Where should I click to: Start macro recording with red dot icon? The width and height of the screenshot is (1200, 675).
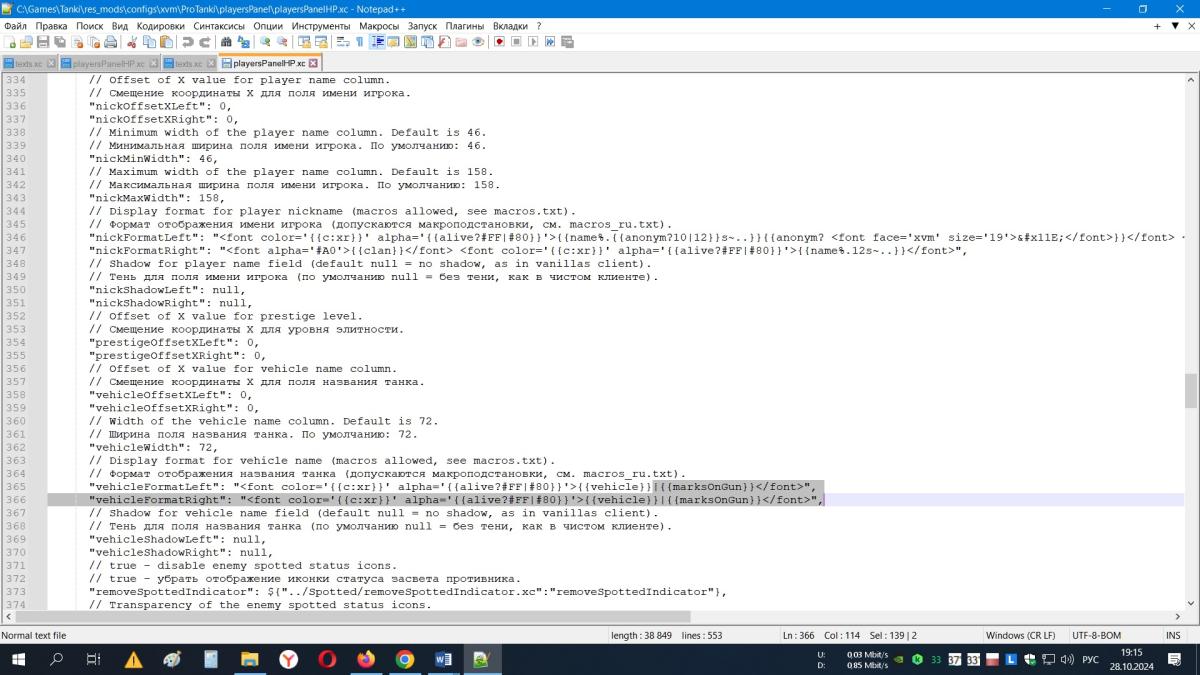click(498, 42)
